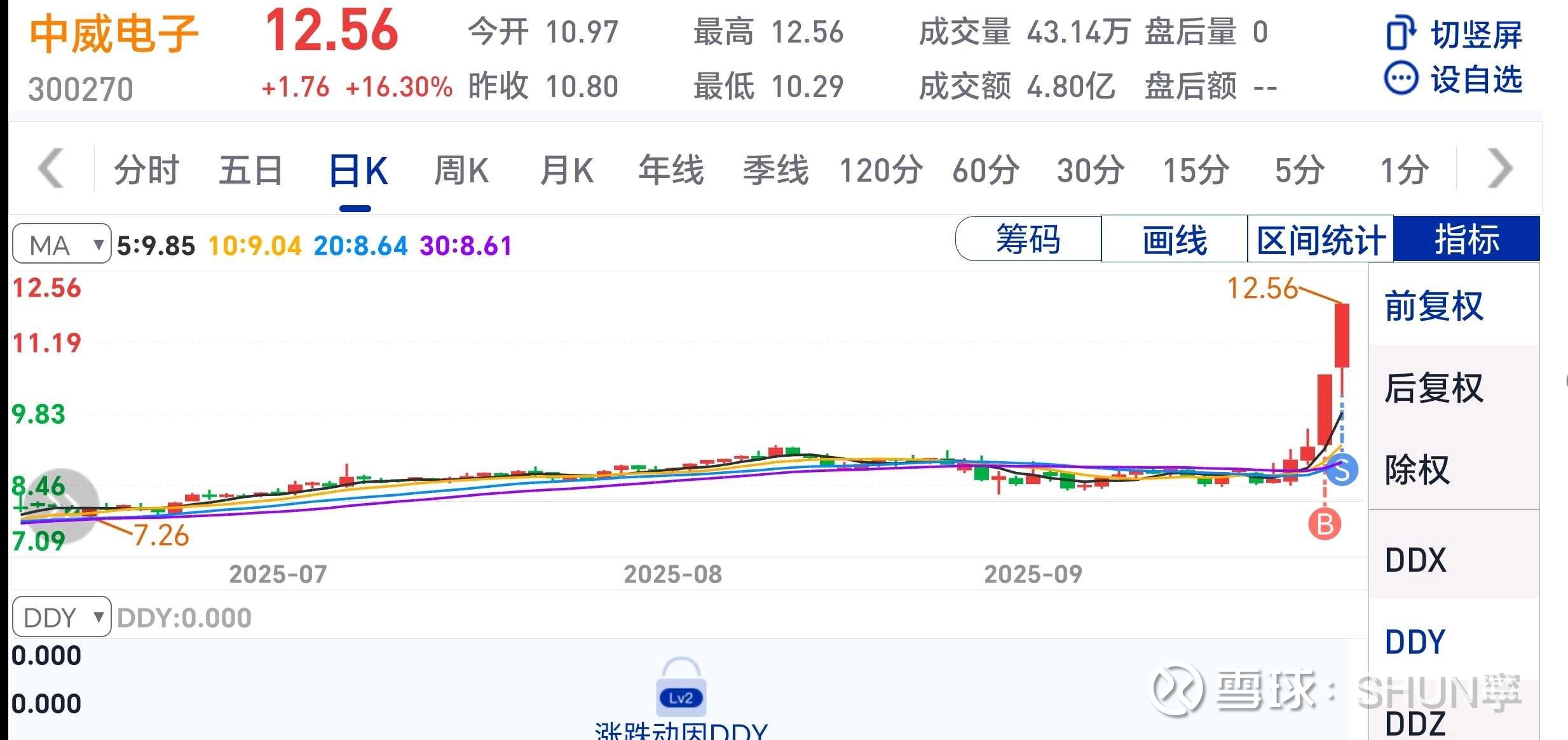Tap the add-to-watchlist circle icon
The width and height of the screenshot is (1568, 740).
pos(1400,79)
